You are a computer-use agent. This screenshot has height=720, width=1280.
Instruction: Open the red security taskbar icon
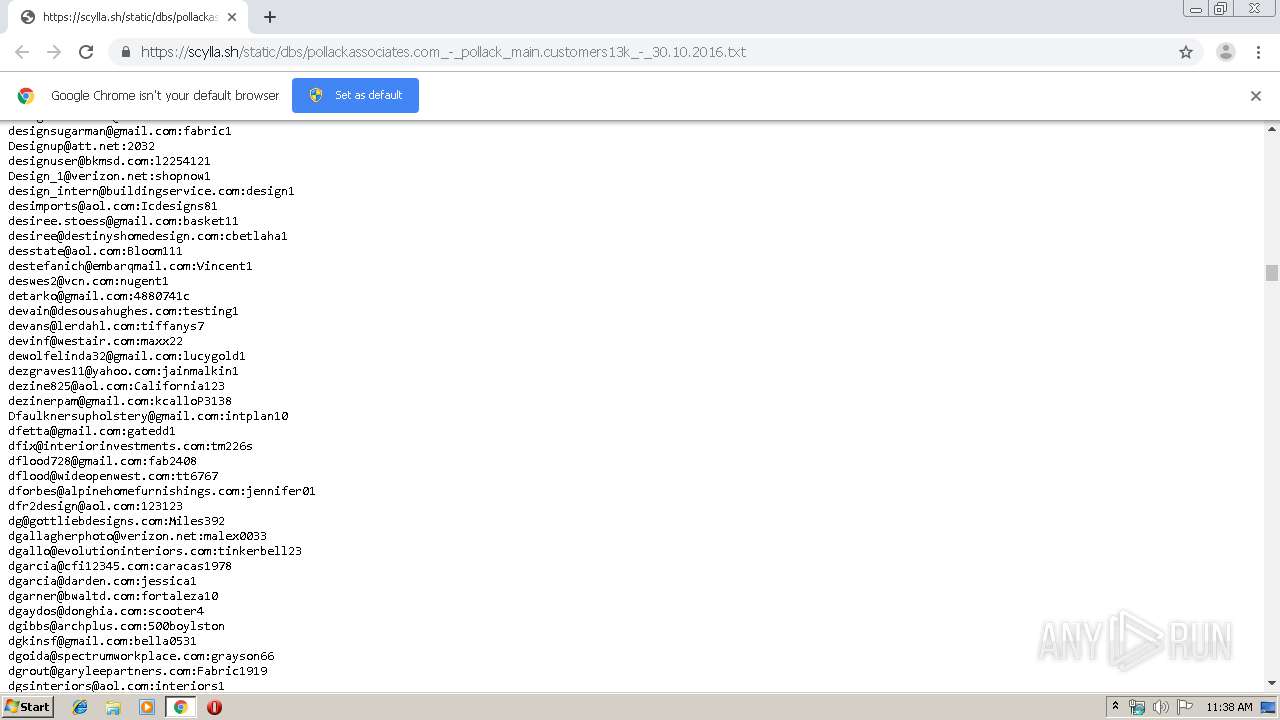214,707
